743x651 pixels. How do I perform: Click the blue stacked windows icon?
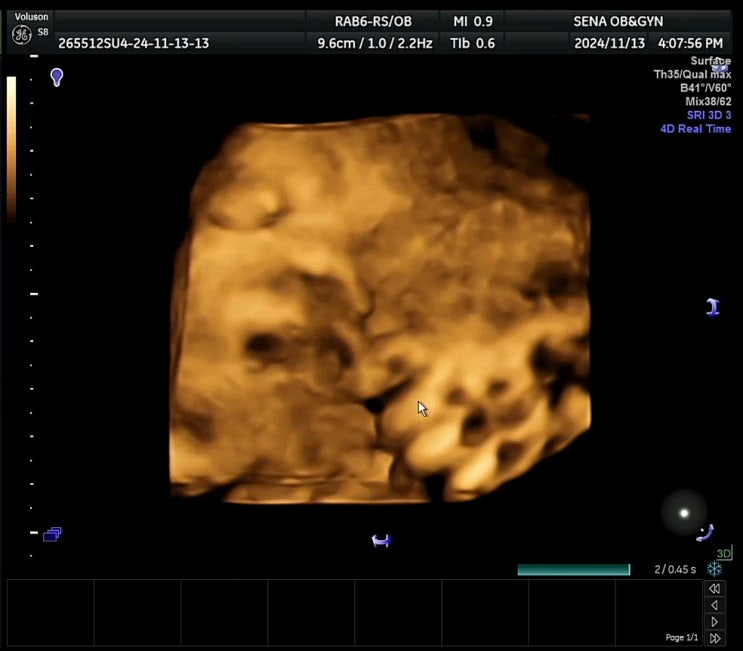tap(52, 534)
